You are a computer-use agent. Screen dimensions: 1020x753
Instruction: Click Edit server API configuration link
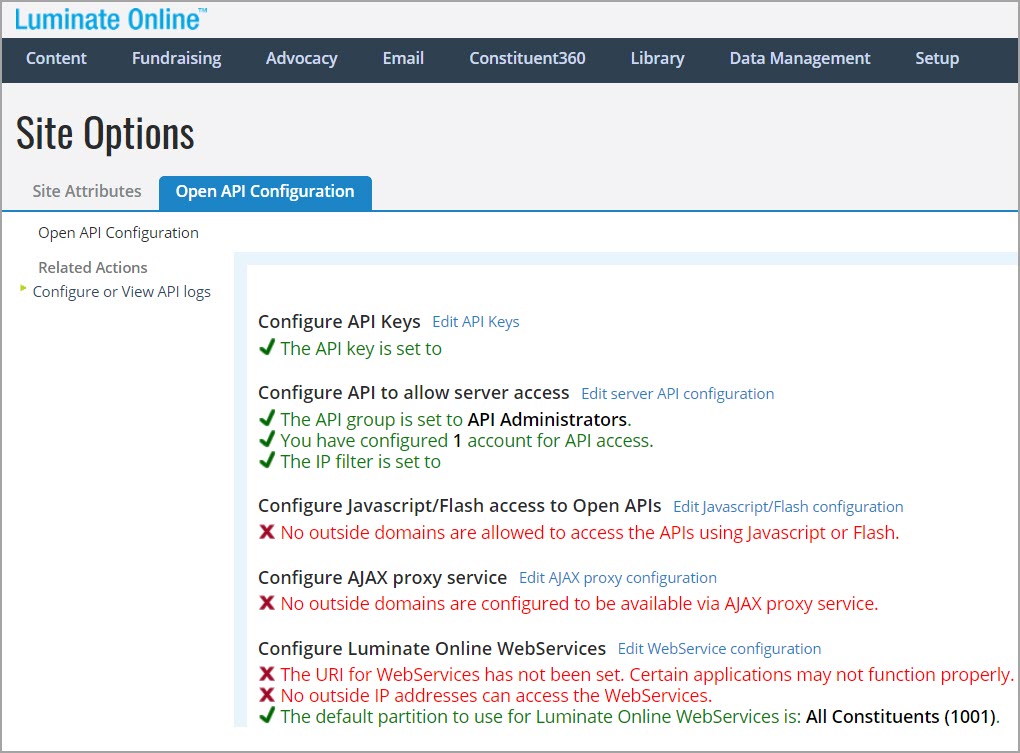click(x=677, y=393)
